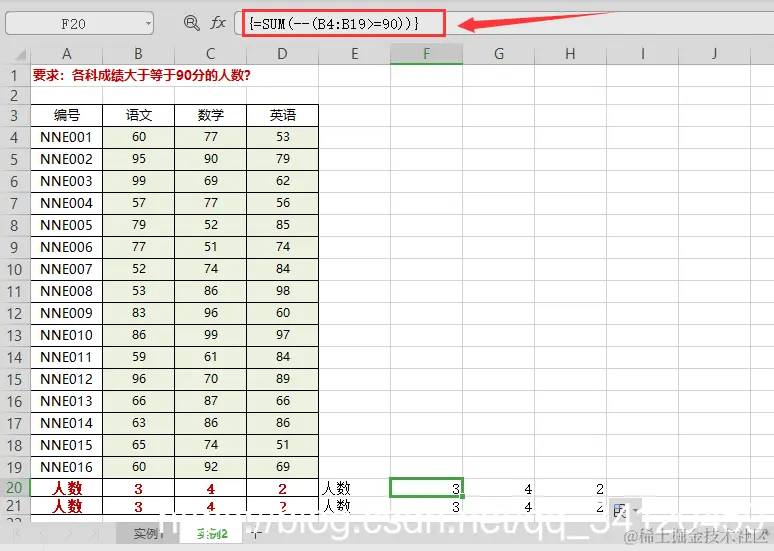Select column I header

point(643,54)
